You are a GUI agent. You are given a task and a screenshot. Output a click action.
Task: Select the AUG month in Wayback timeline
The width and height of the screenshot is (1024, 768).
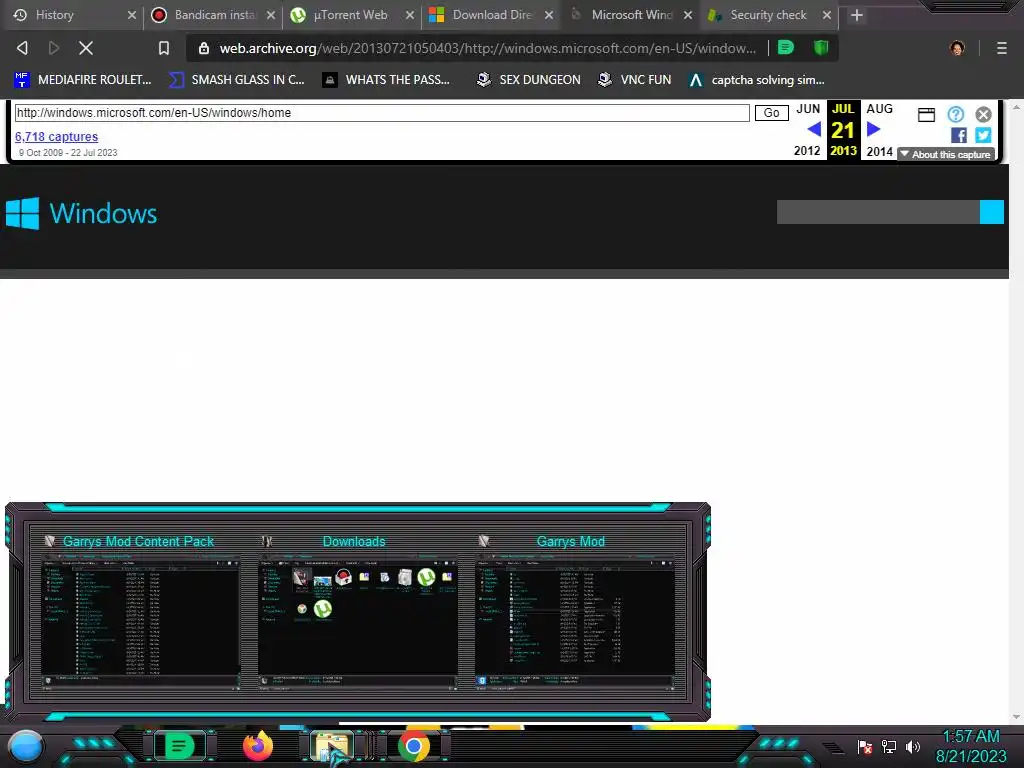point(880,109)
